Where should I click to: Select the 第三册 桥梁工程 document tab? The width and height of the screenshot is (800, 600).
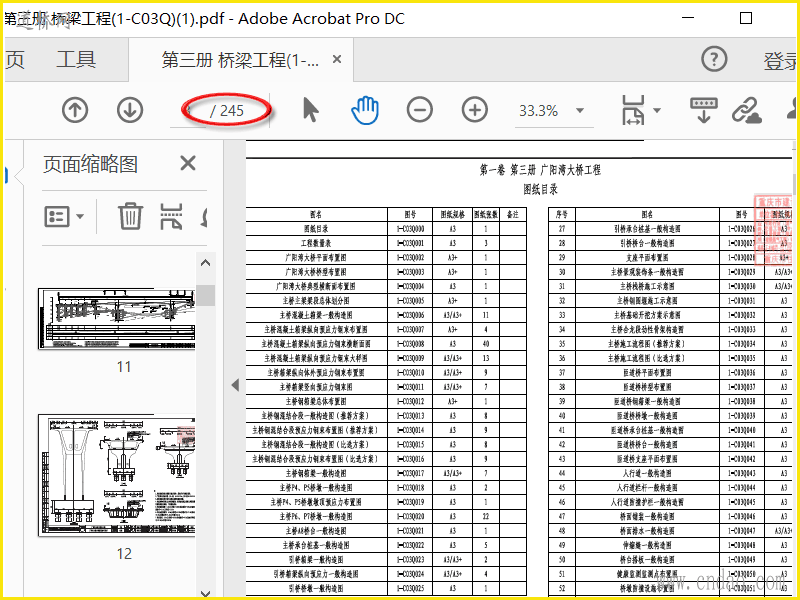(x=240, y=60)
